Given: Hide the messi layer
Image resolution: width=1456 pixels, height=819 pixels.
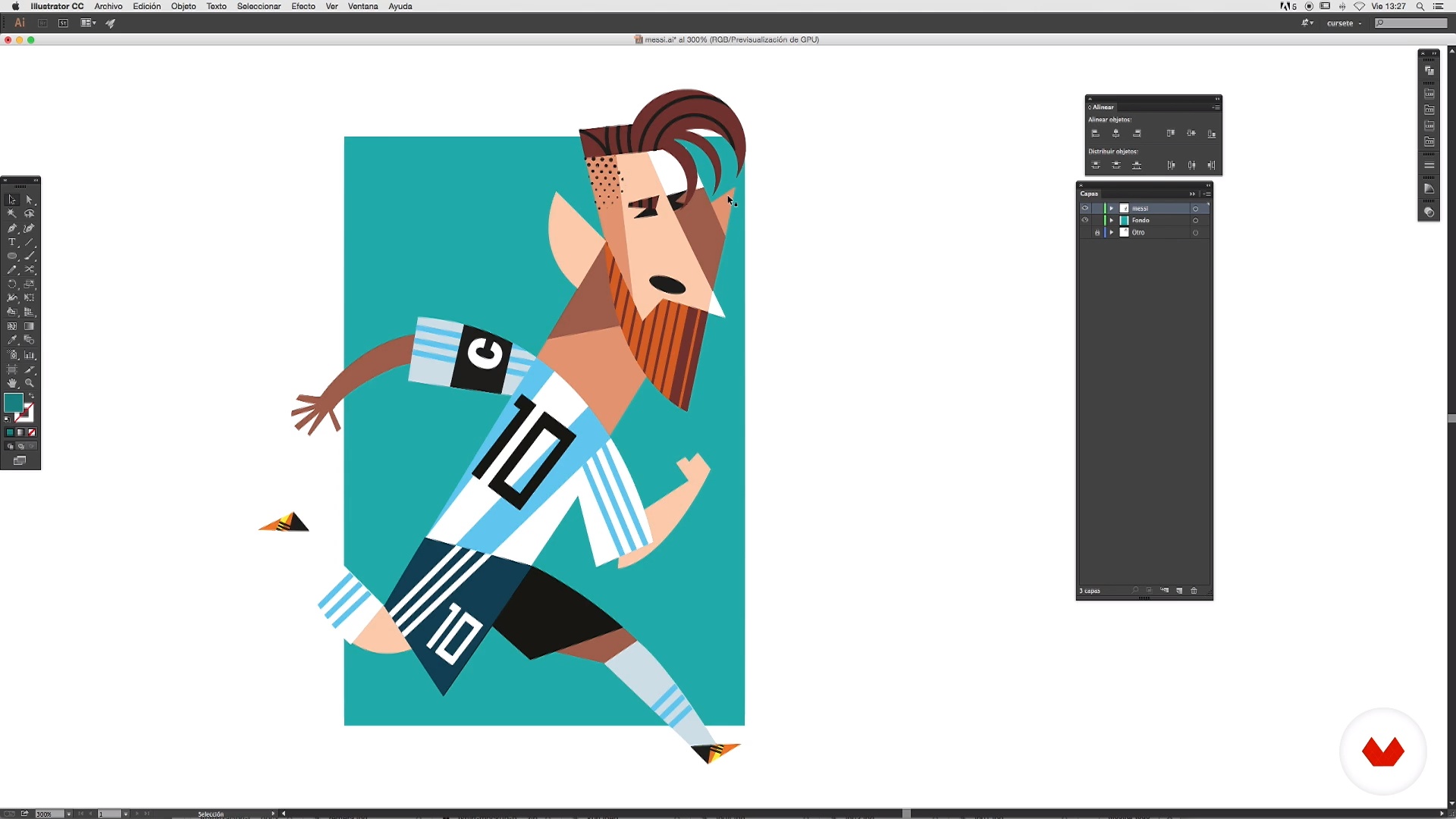Looking at the screenshot, I should [1085, 209].
